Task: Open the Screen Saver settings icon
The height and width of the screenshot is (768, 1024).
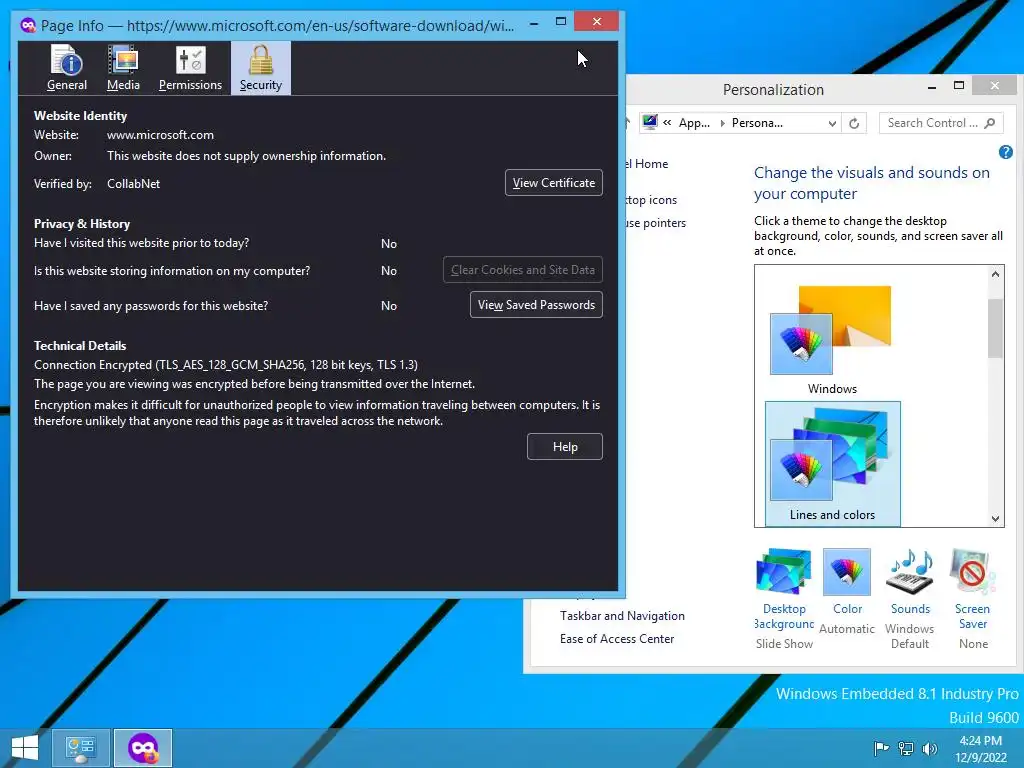Action: click(x=972, y=571)
